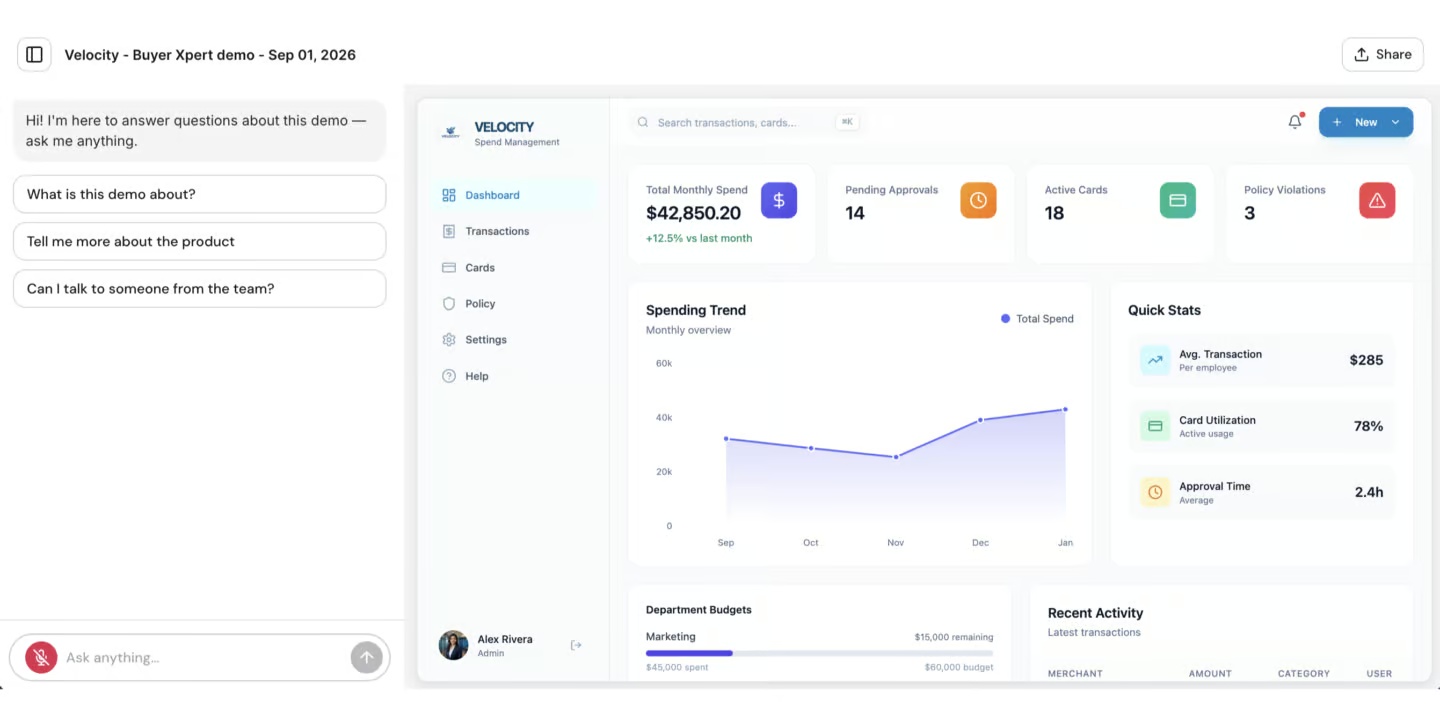Click the CATEGORY column header

click(1304, 674)
